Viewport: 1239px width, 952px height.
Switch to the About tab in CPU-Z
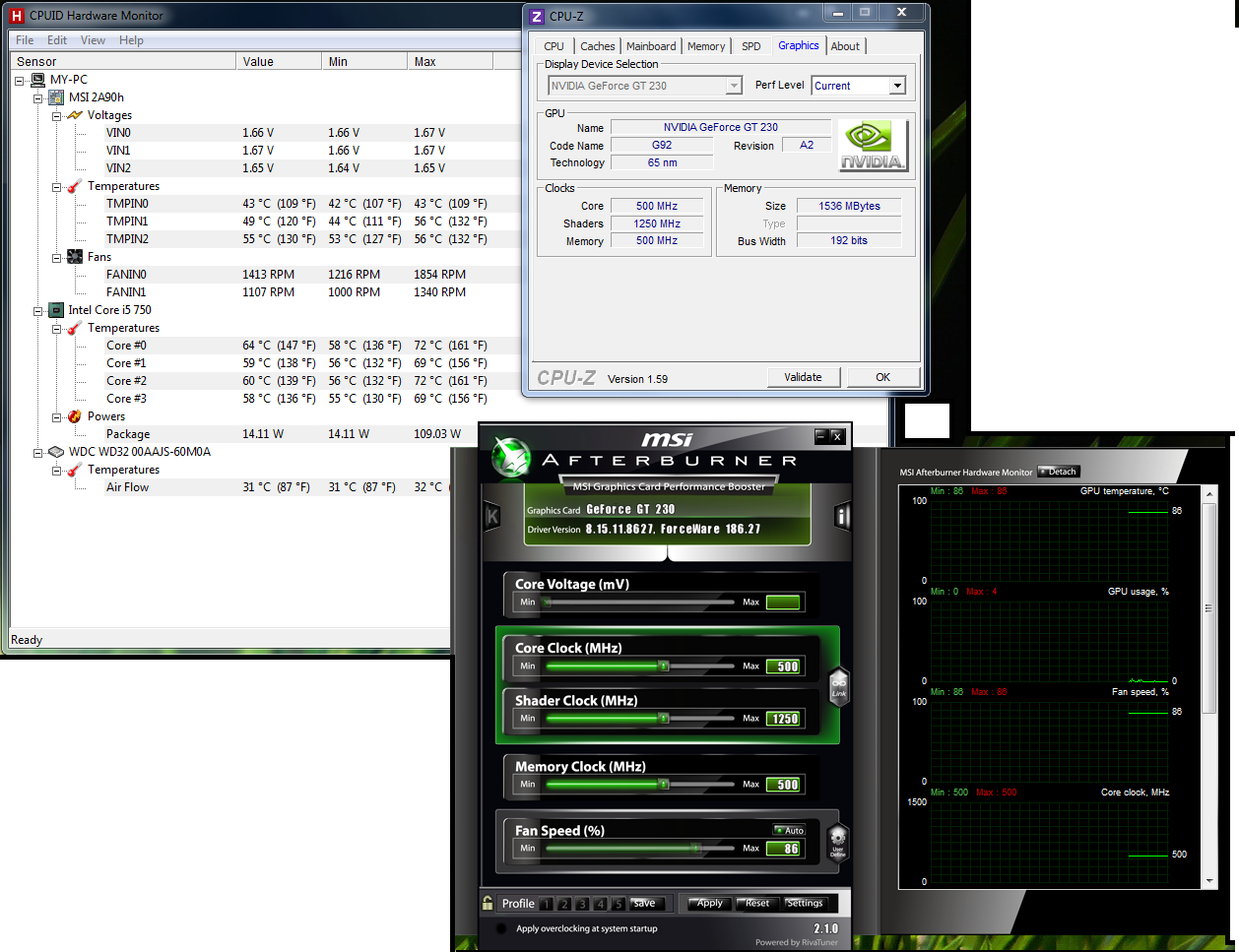(x=845, y=46)
